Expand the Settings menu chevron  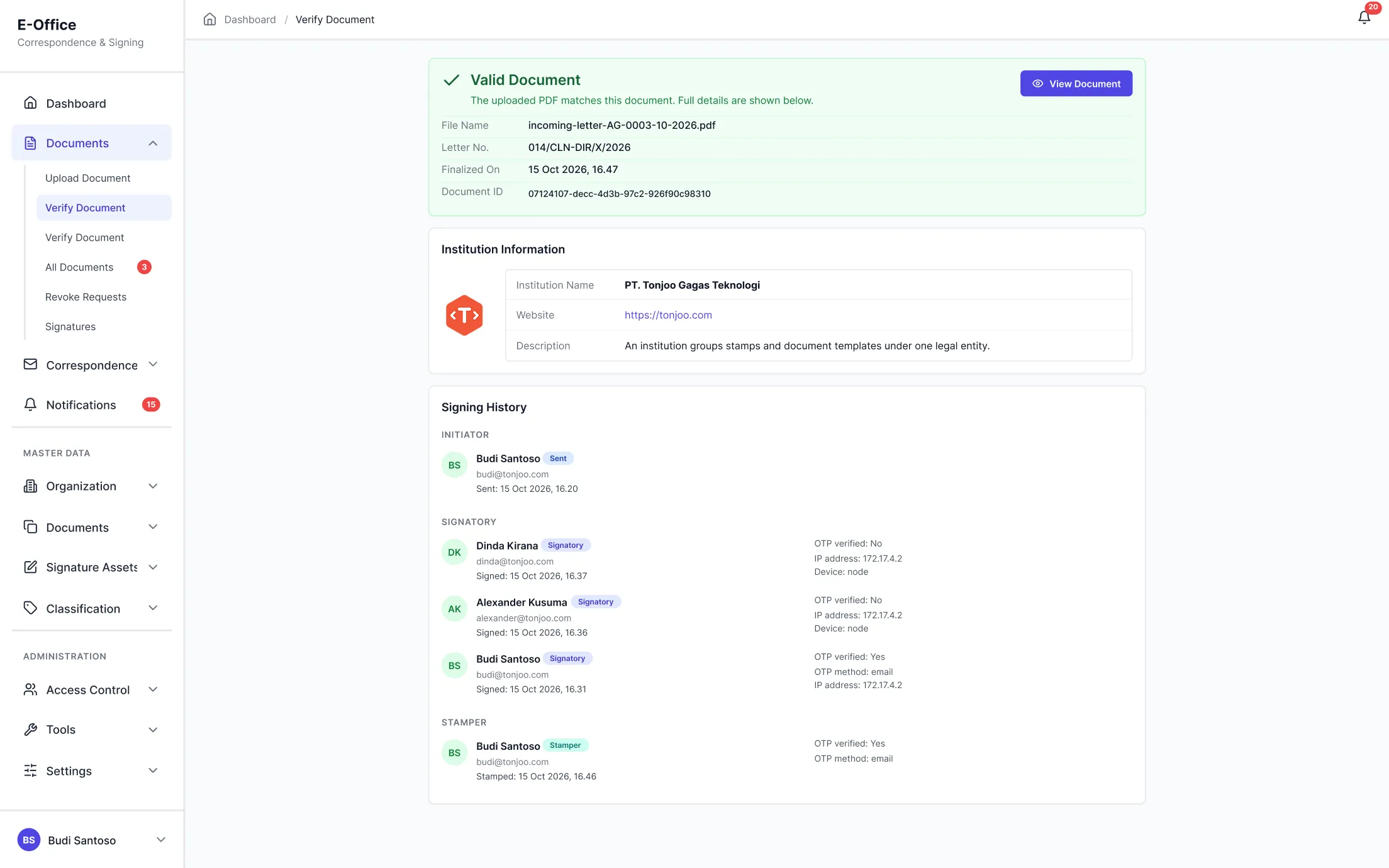(153, 771)
